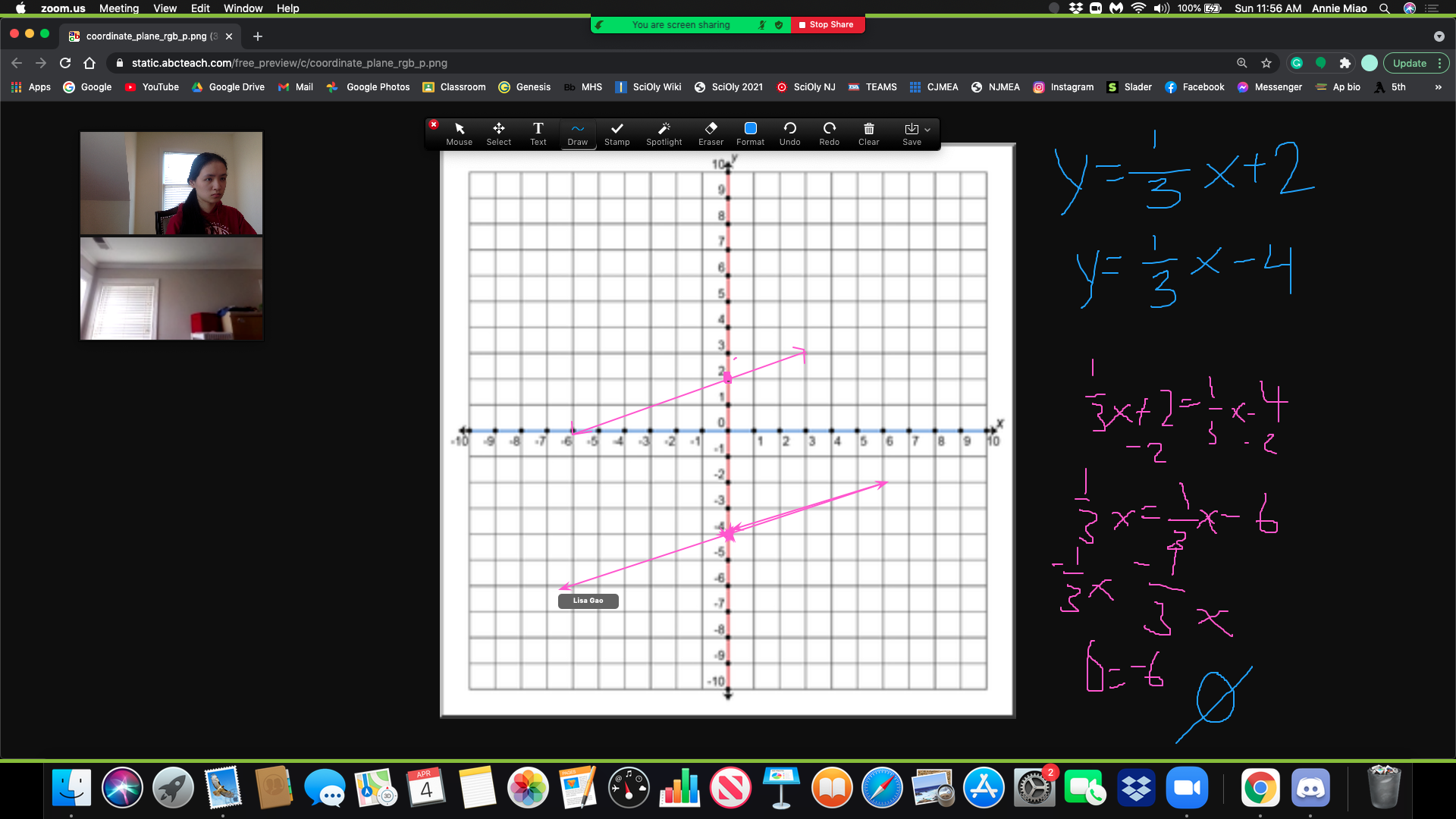Pick the Draw annotation tool
1456x819 pixels.
point(577,133)
